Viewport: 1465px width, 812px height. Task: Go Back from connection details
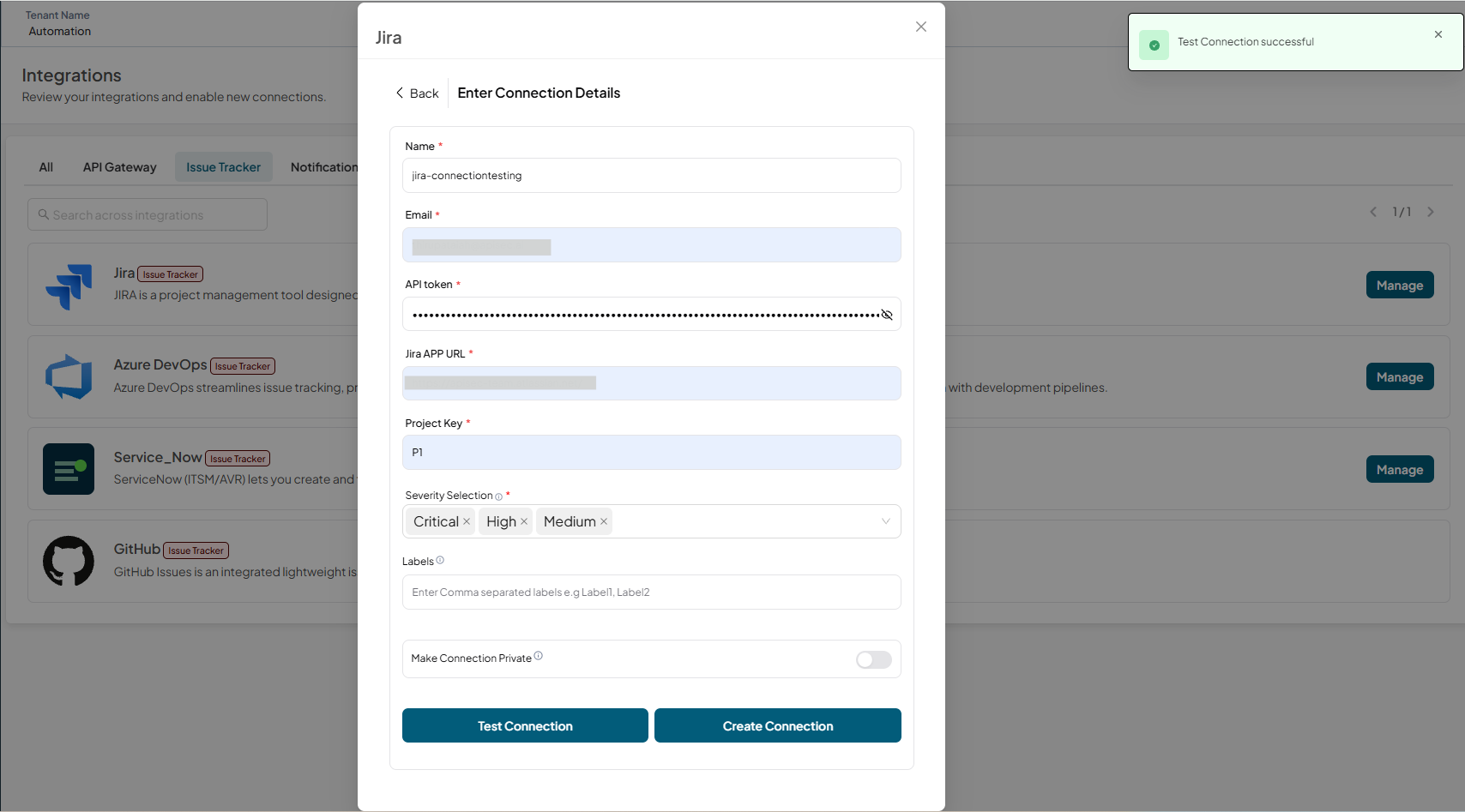417,93
